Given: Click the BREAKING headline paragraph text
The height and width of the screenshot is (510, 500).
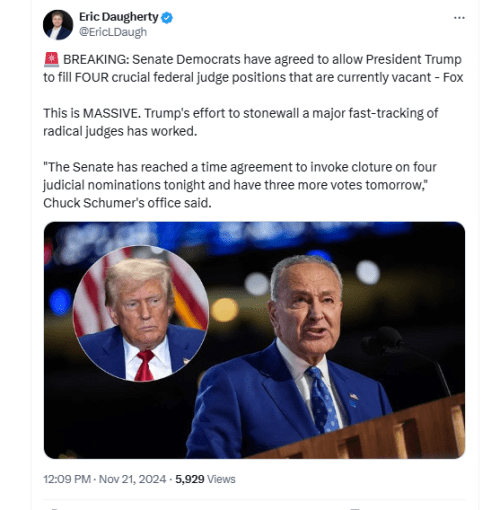Looking at the screenshot, I should (253, 68).
